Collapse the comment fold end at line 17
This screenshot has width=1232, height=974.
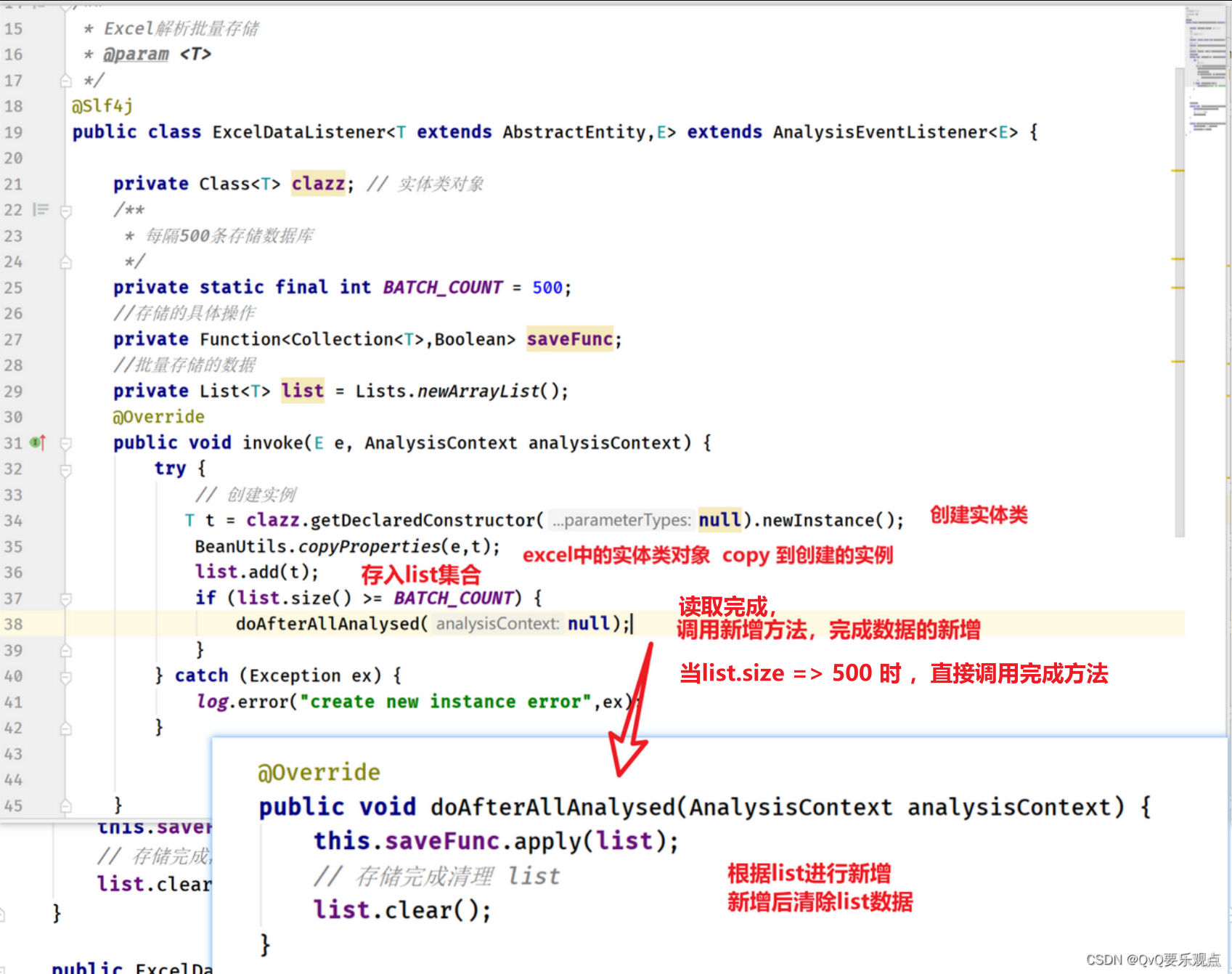click(66, 81)
